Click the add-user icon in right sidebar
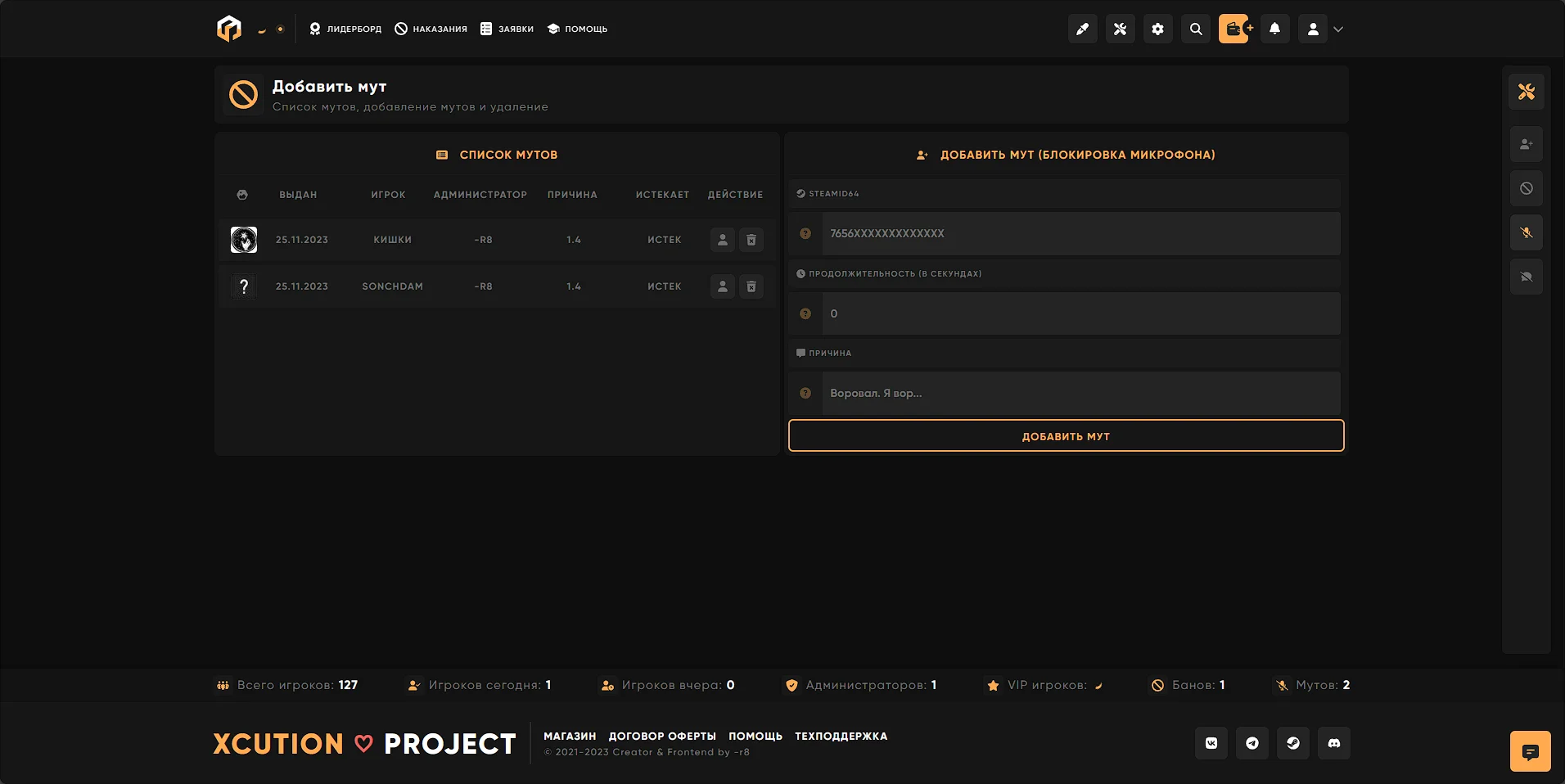1565x784 pixels. point(1526,144)
